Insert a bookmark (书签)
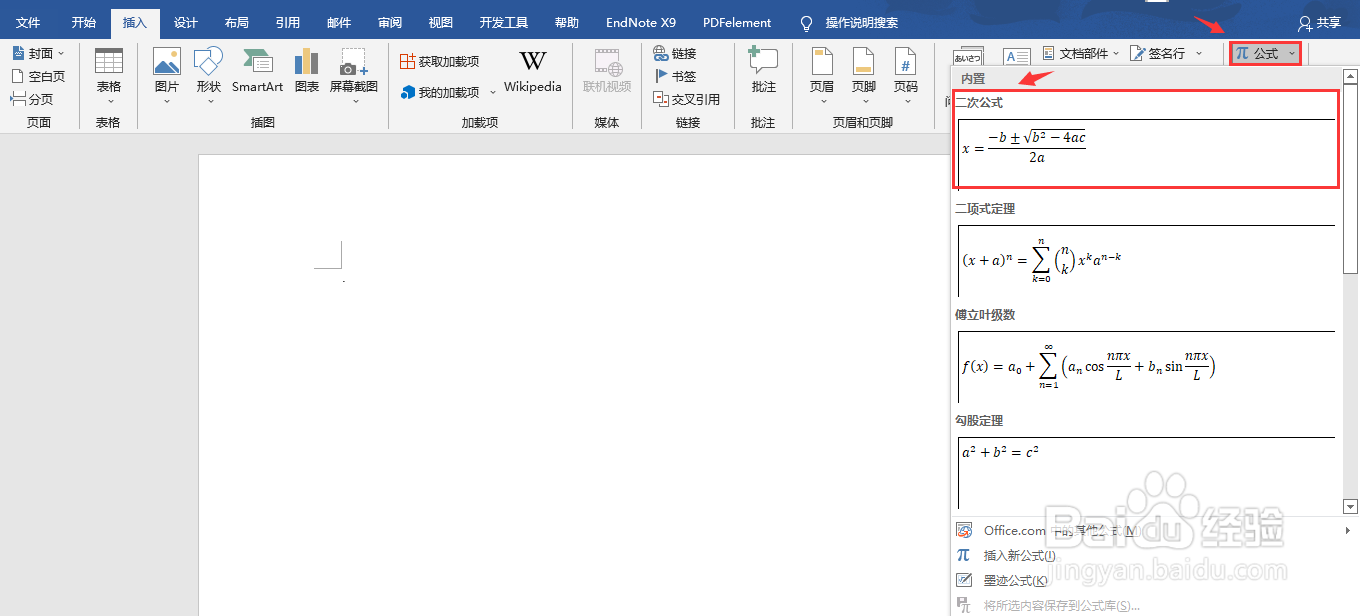1360x616 pixels. pyautogui.click(x=675, y=76)
